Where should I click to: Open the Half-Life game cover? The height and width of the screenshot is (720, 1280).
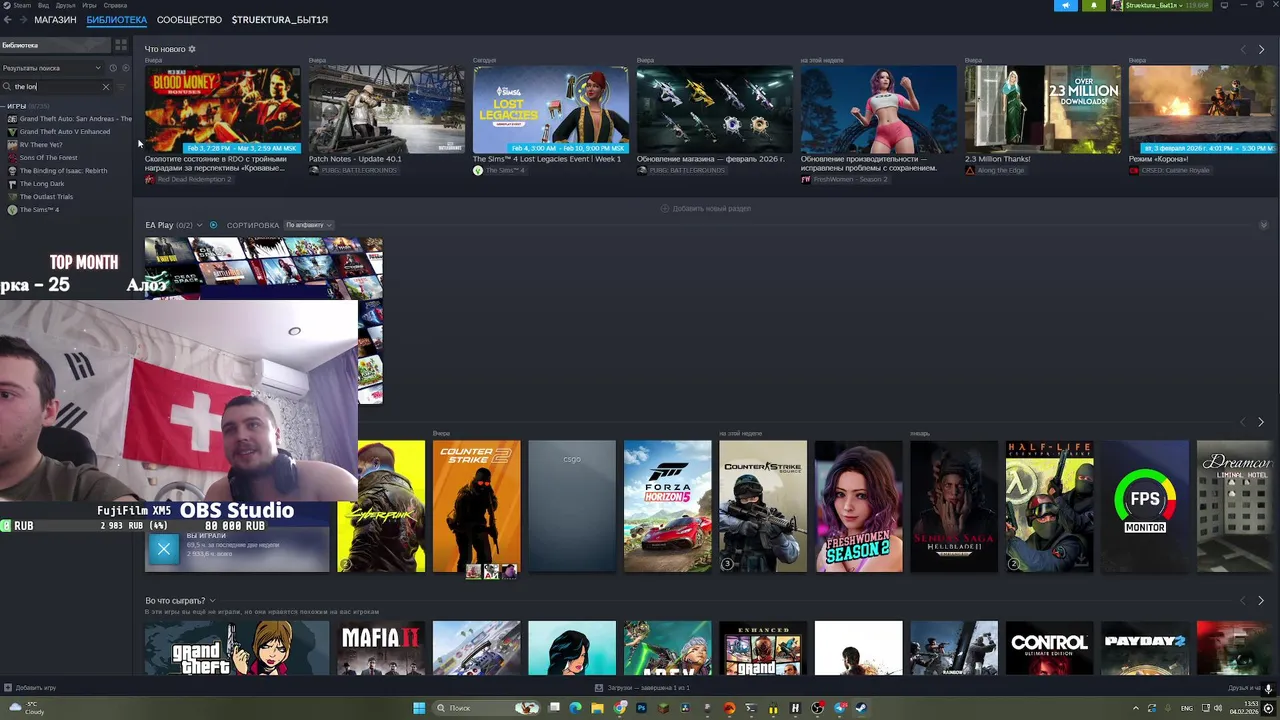(1049, 507)
